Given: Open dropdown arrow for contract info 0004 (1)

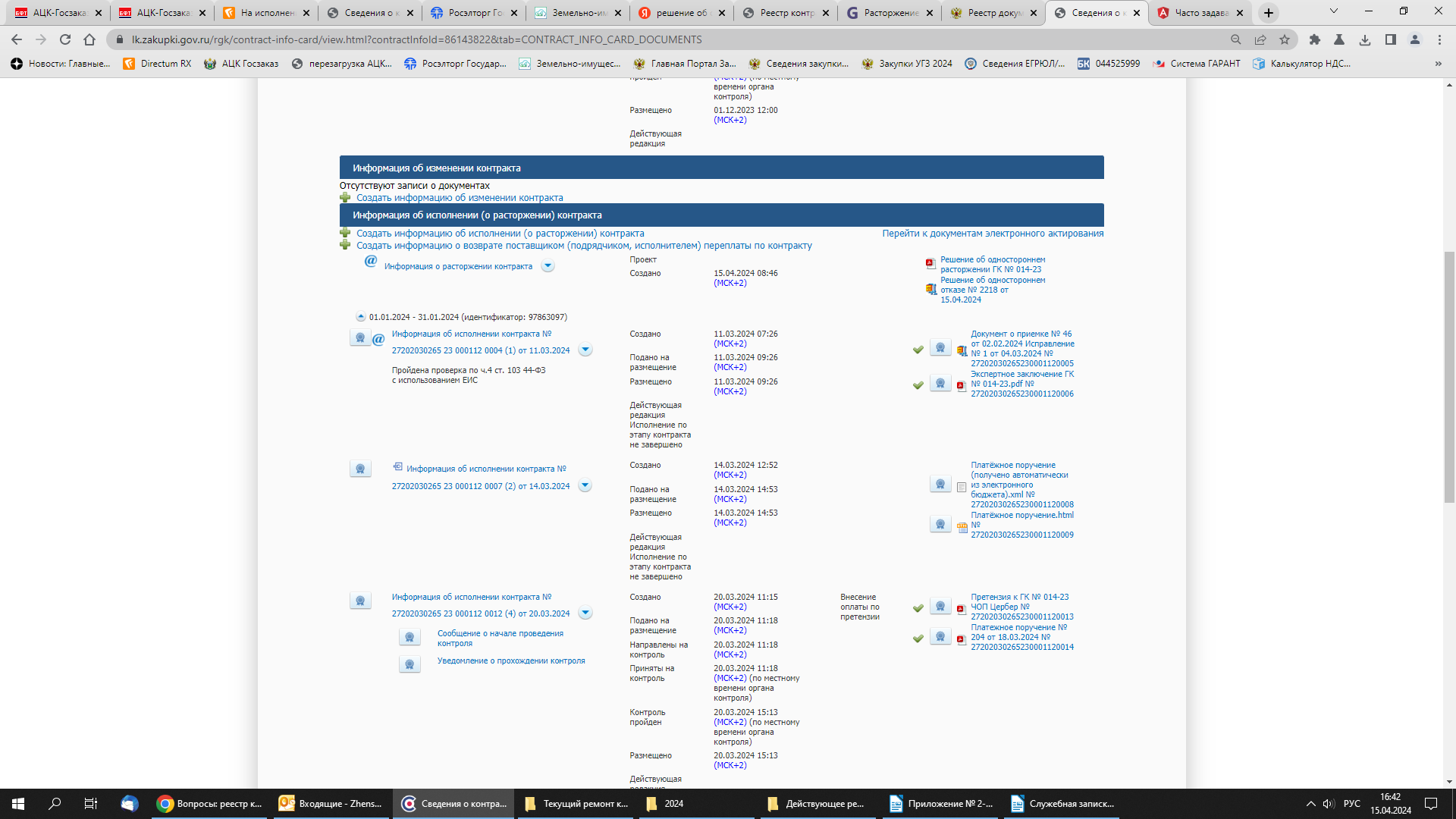Looking at the screenshot, I should pyautogui.click(x=585, y=350).
